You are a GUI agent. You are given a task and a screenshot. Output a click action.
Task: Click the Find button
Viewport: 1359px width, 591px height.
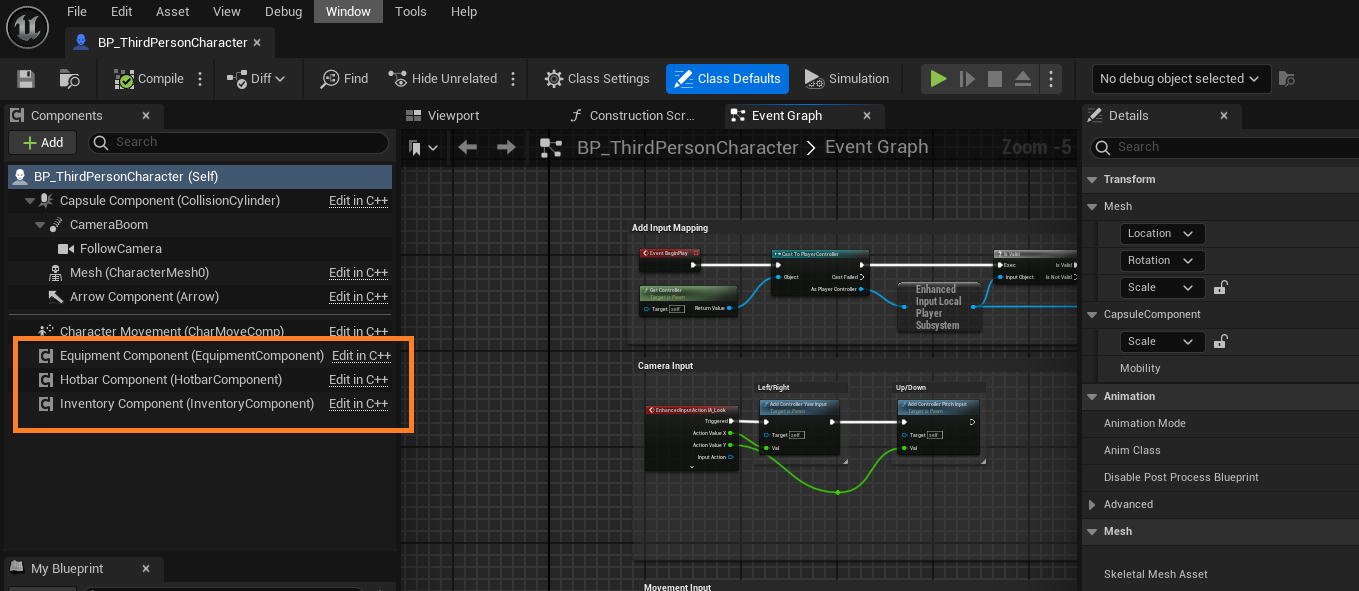344,79
